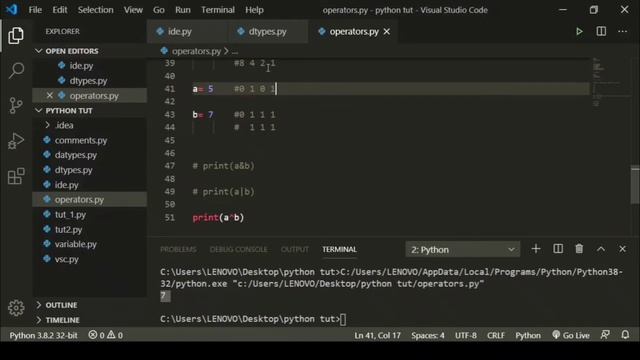Screen dimensions: 640x360
Task: Split the editor to the right
Action: (601, 31)
